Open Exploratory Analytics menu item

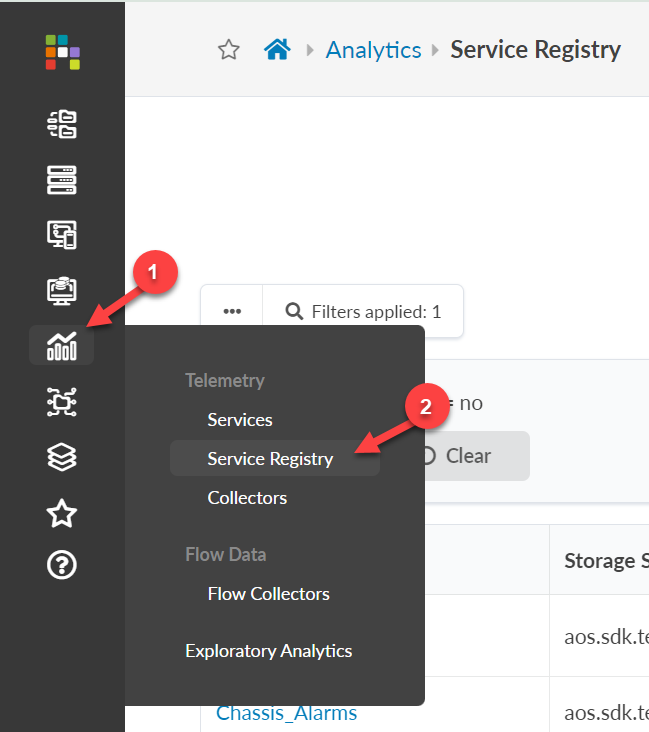(x=269, y=651)
